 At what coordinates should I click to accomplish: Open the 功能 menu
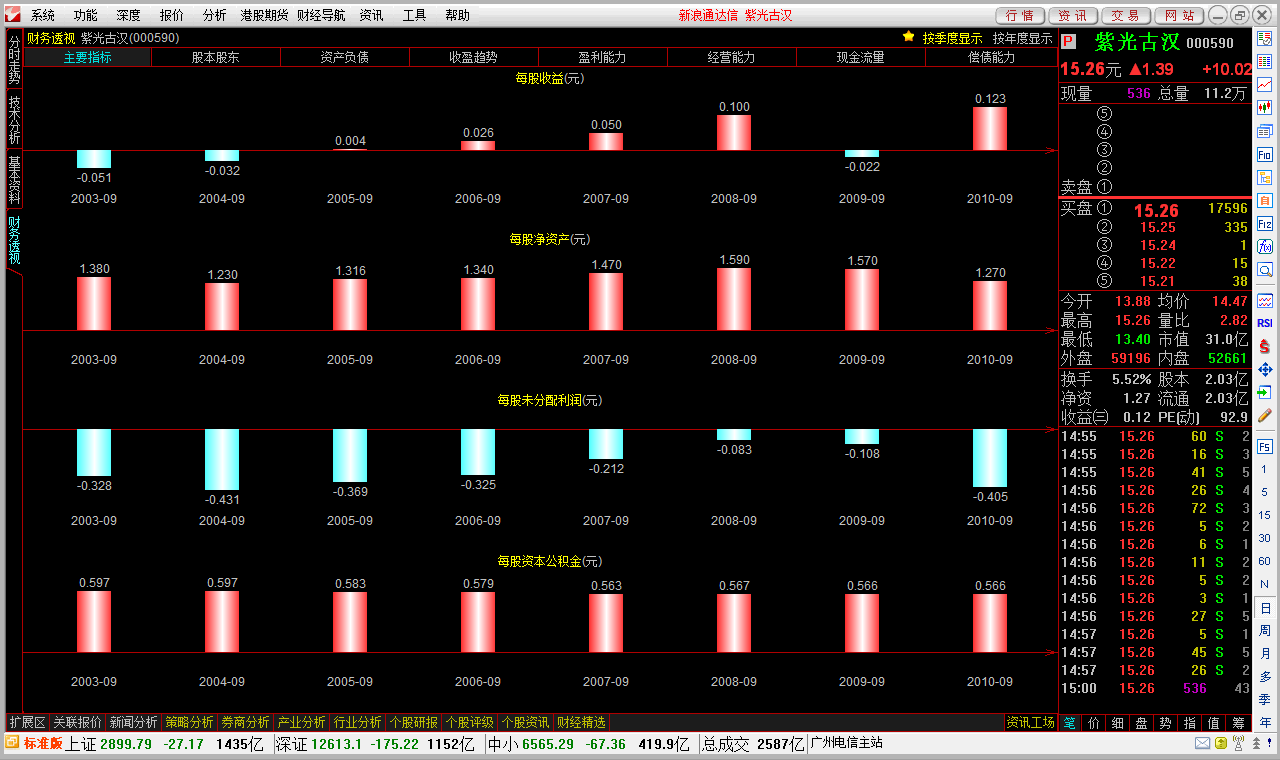point(86,15)
